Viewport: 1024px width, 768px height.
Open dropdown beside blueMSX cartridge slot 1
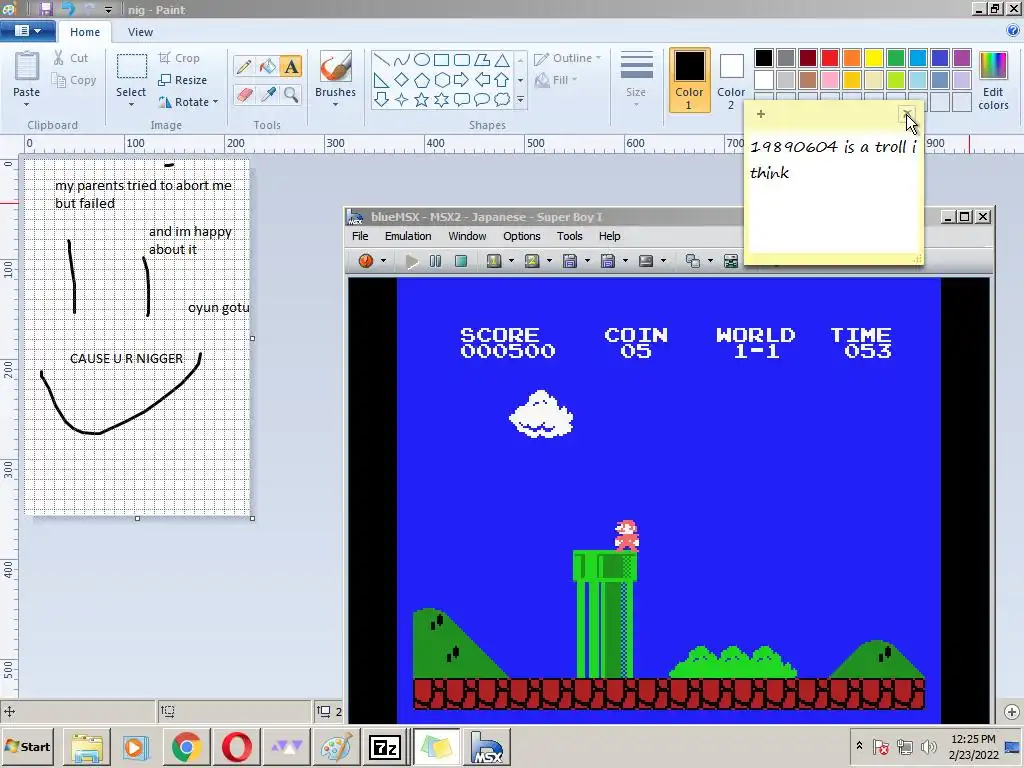(511, 261)
